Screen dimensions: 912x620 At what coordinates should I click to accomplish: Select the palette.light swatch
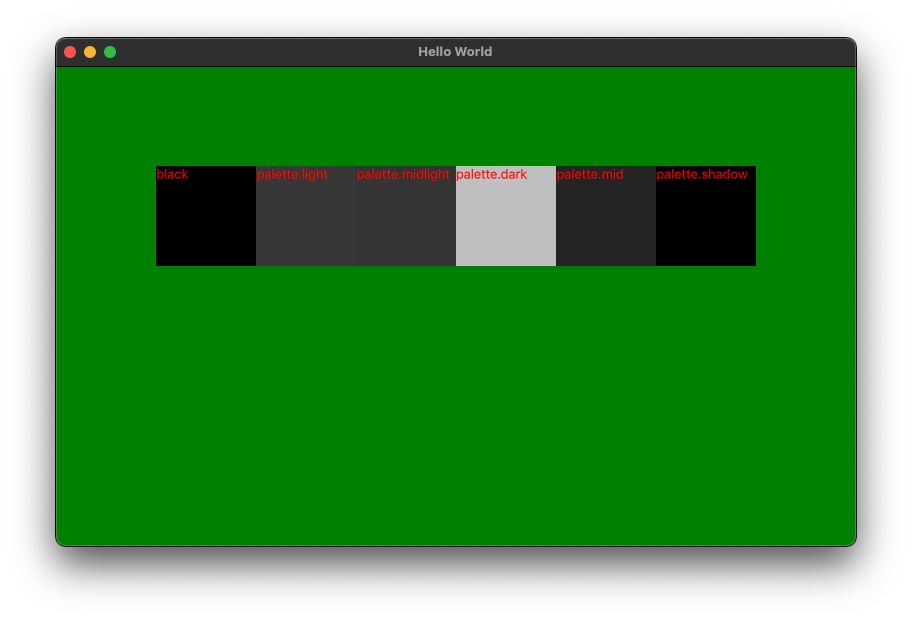(x=306, y=216)
